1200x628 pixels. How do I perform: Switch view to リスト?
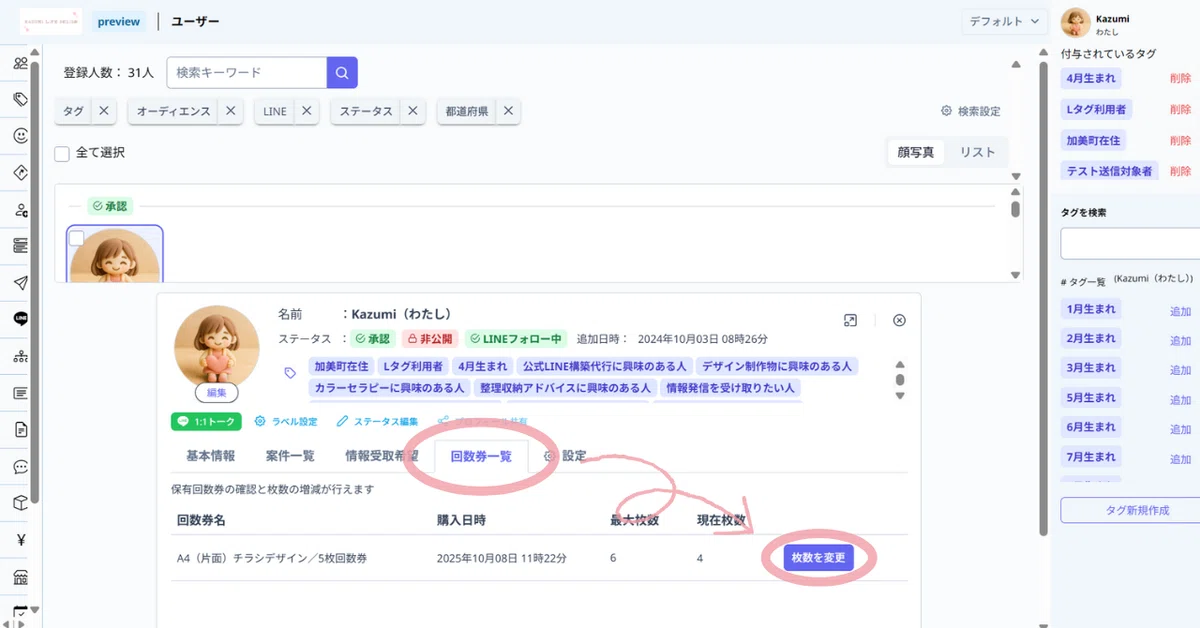pyautogui.click(x=977, y=152)
